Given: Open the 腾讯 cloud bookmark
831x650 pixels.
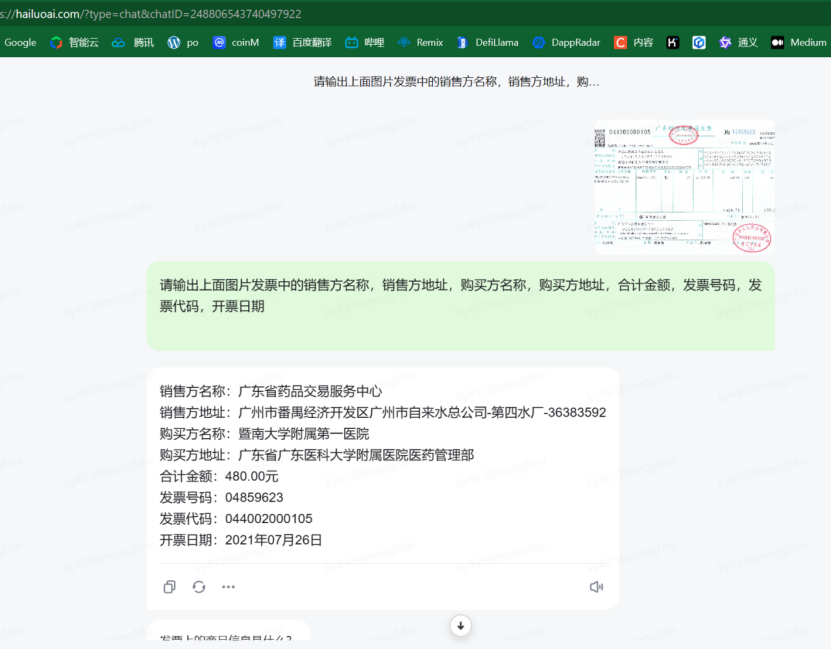Looking at the screenshot, I should [133, 42].
